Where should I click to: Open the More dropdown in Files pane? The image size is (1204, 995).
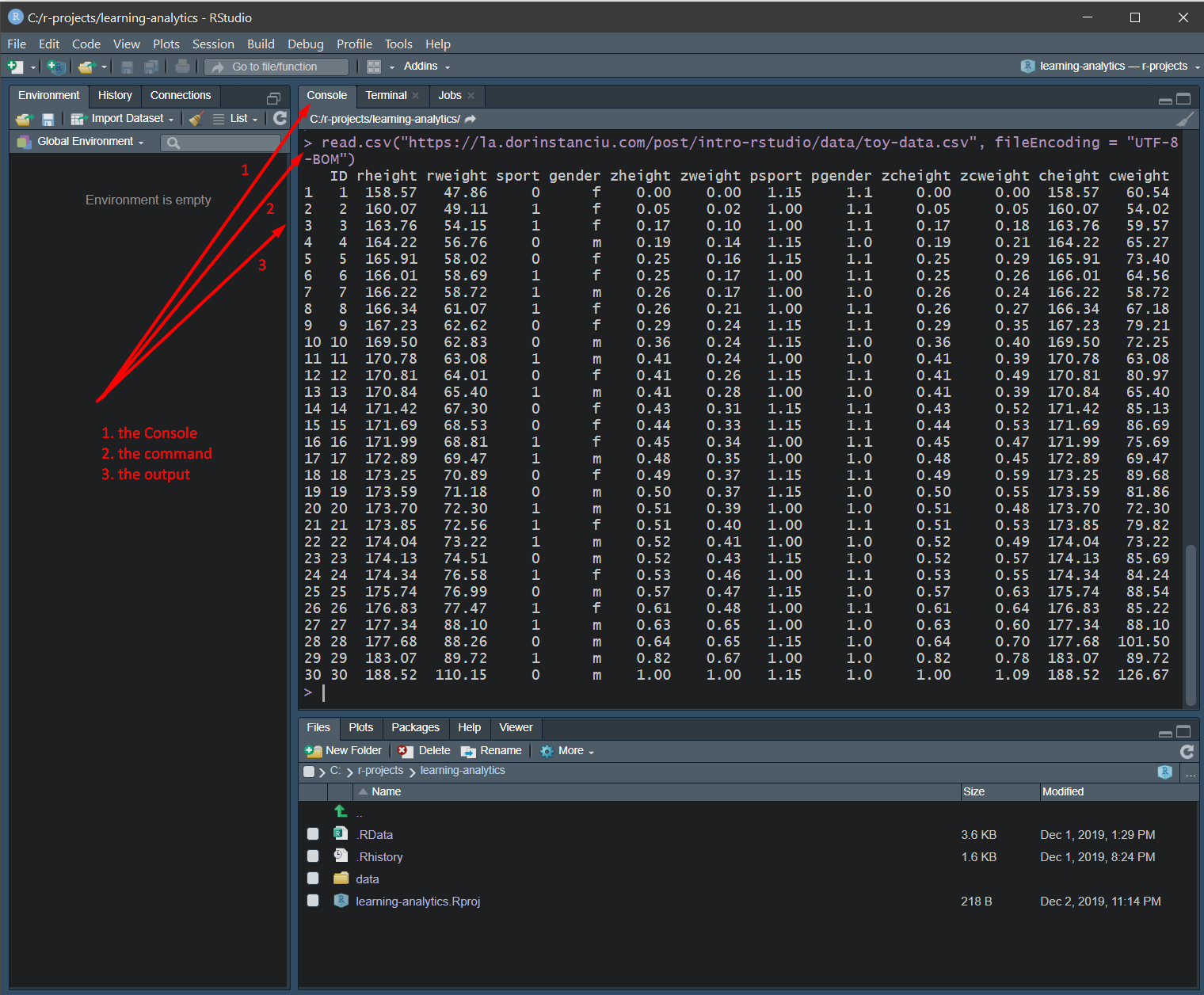pos(567,751)
